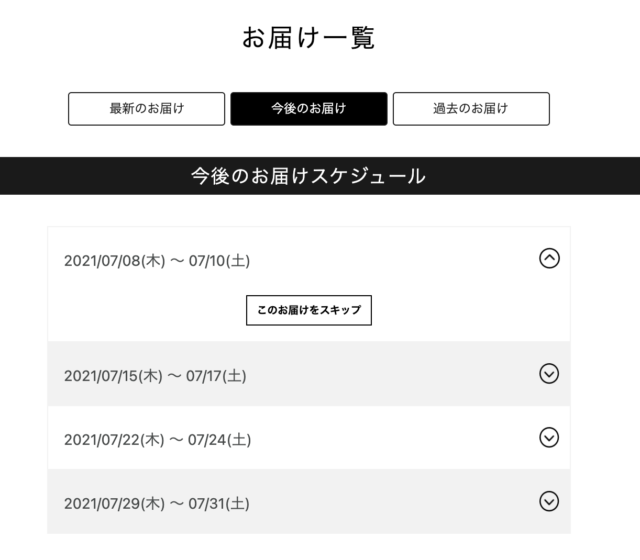Image resolution: width=640 pixels, height=560 pixels.
Task: Expand the 2021/07/29 delivery chevron icon
Action: point(549,501)
